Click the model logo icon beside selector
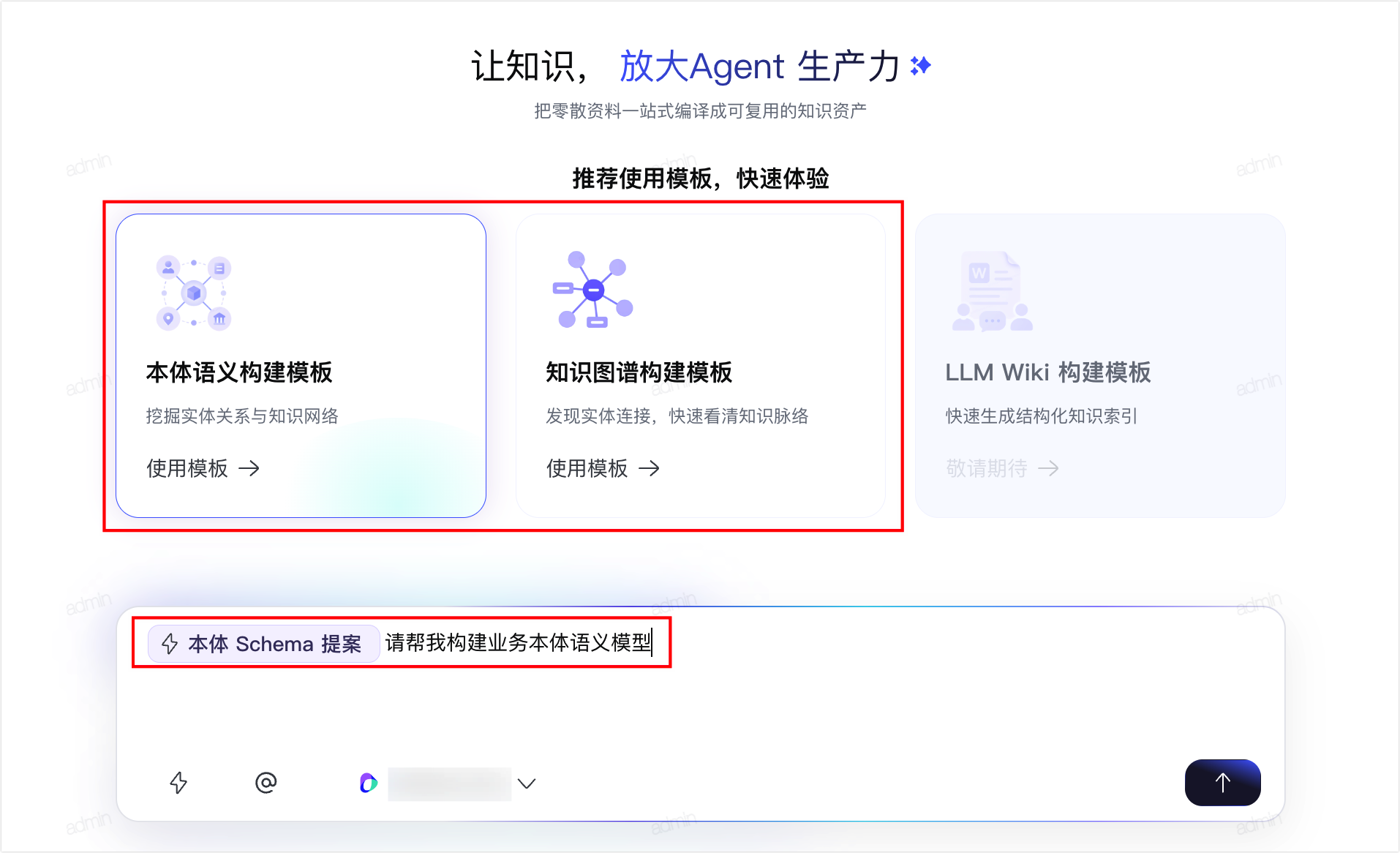The width and height of the screenshot is (1400, 853). pyautogui.click(x=369, y=783)
